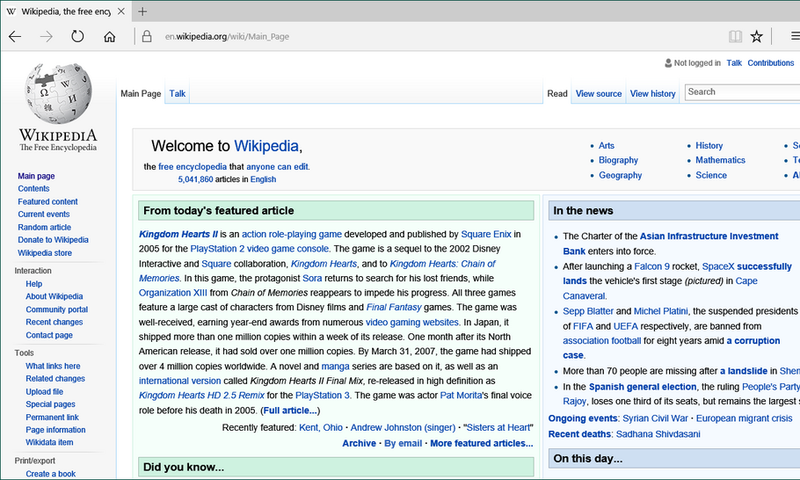Open the featured article Archive link

[359, 443]
